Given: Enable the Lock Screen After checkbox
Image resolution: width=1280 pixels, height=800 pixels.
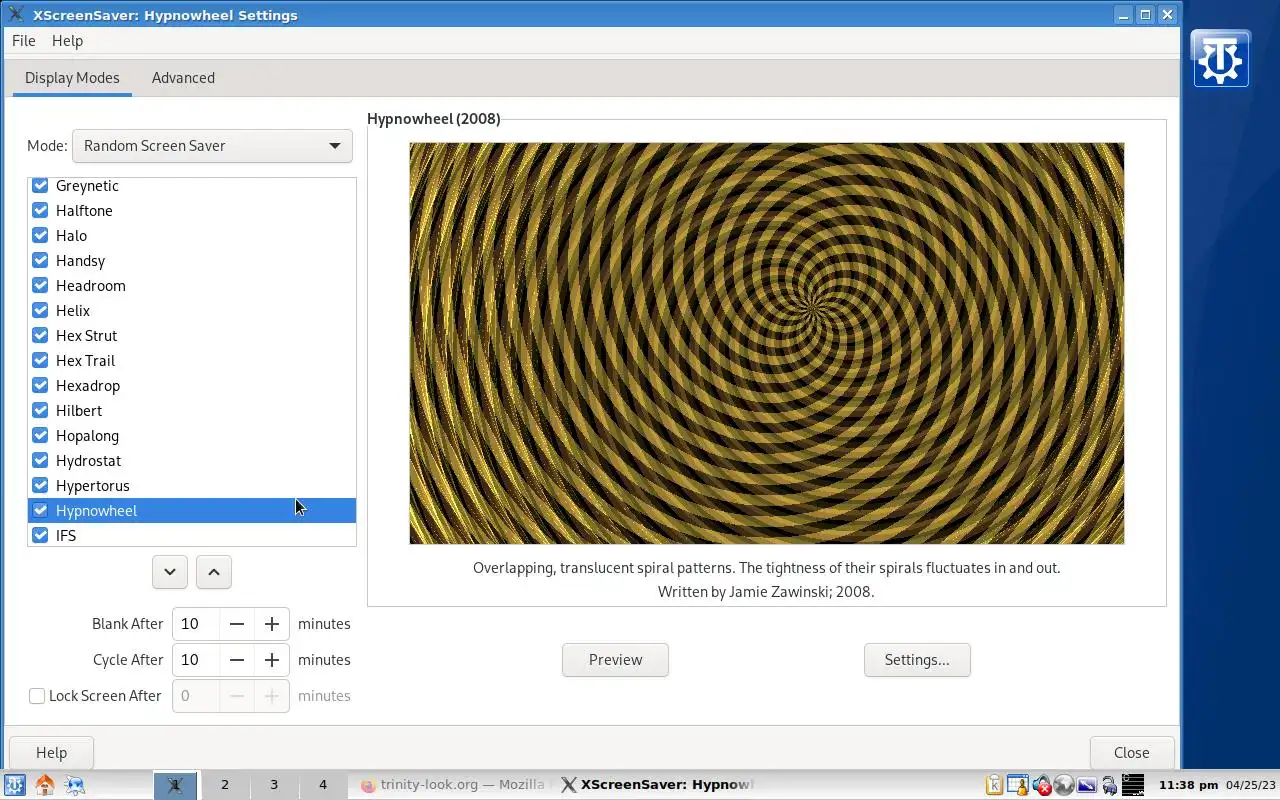Looking at the screenshot, I should (x=37, y=696).
